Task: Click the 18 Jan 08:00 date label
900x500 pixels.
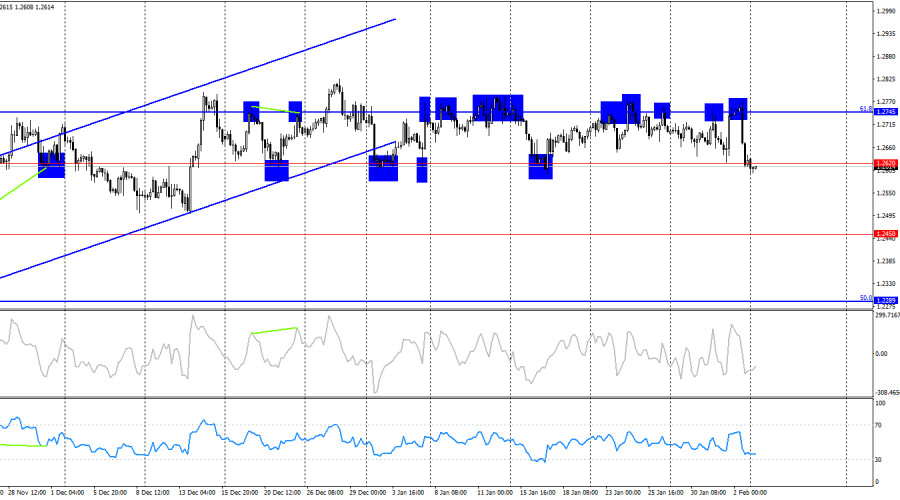Action: pyautogui.click(x=581, y=493)
